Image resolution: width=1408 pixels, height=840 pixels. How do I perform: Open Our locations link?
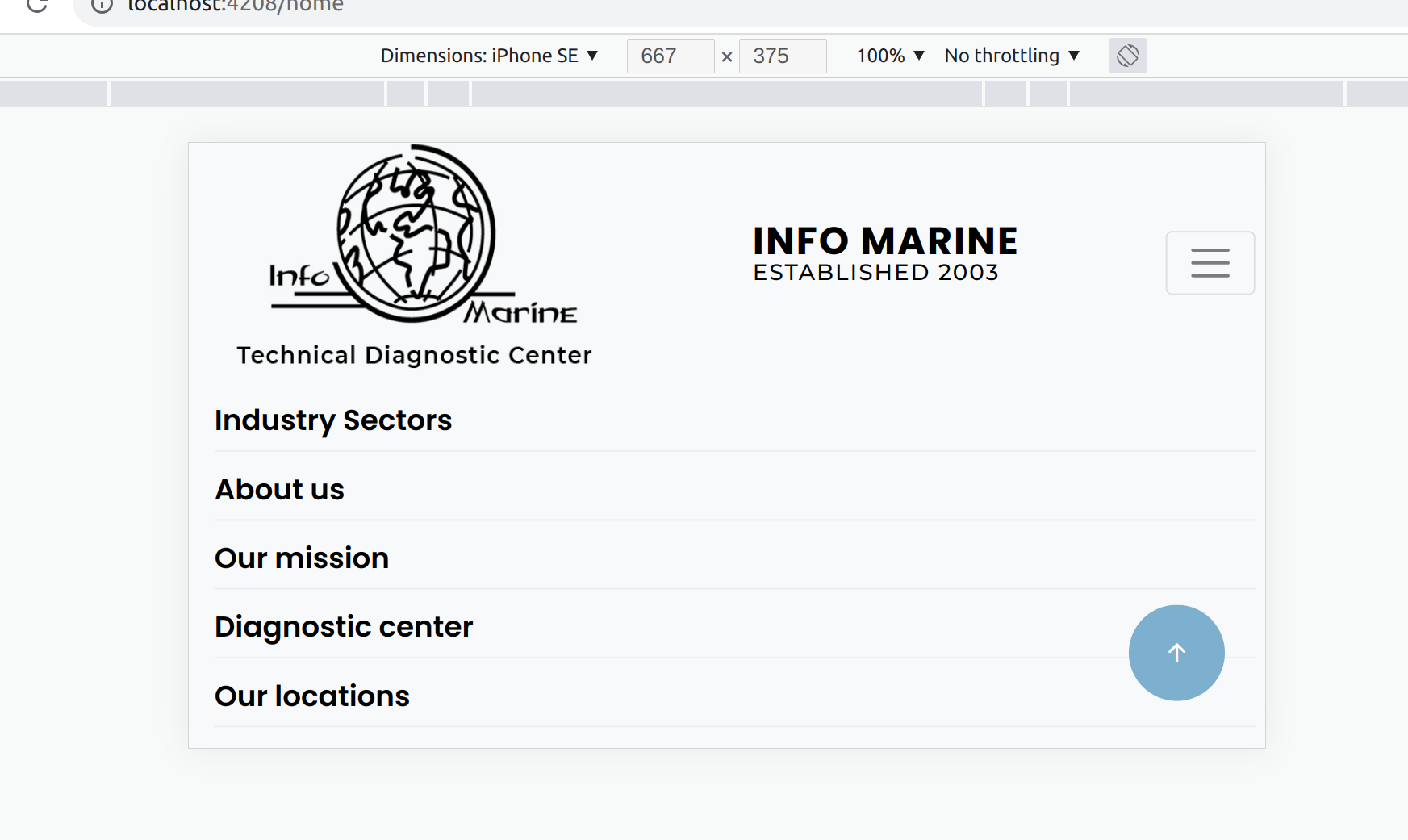coord(312,696)
